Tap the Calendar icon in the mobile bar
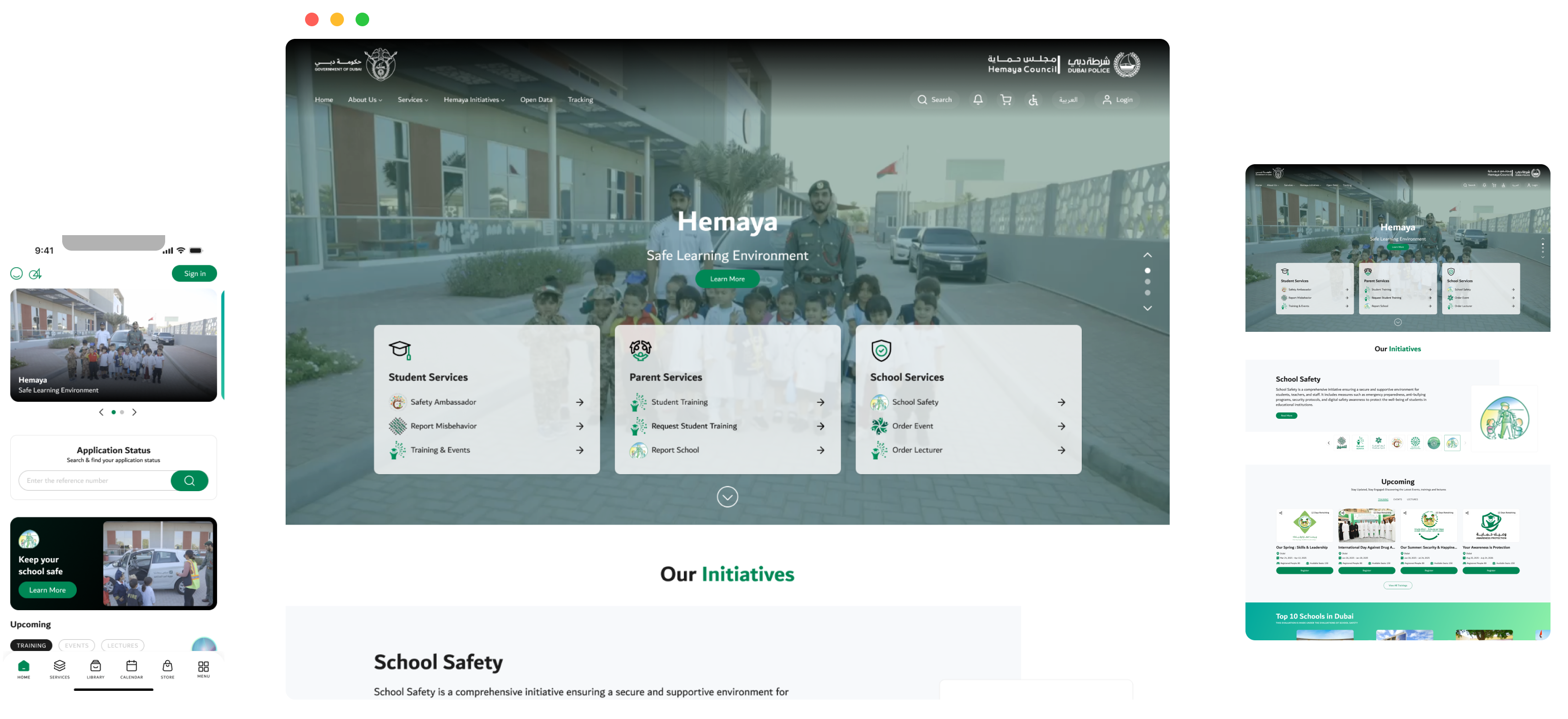 (x=132, y=668)
